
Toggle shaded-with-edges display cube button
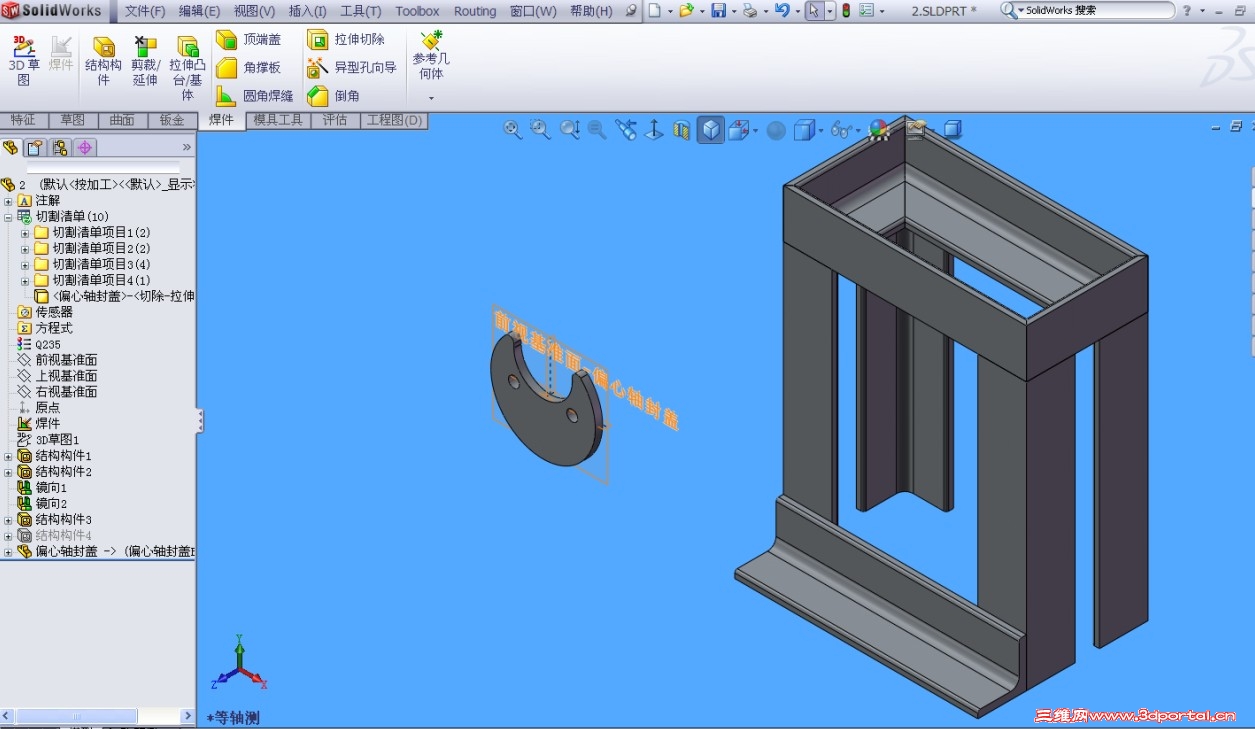coord(710,130)
